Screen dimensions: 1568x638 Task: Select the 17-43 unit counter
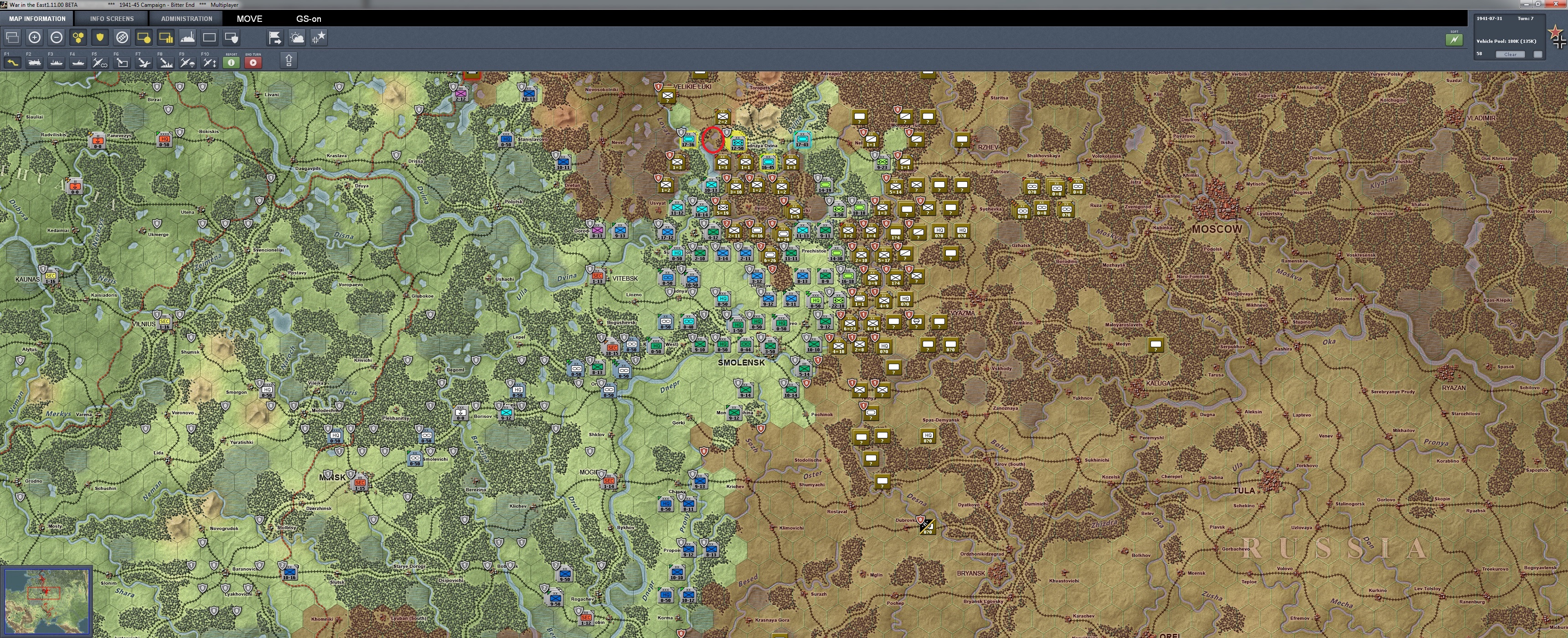[802, 140]
